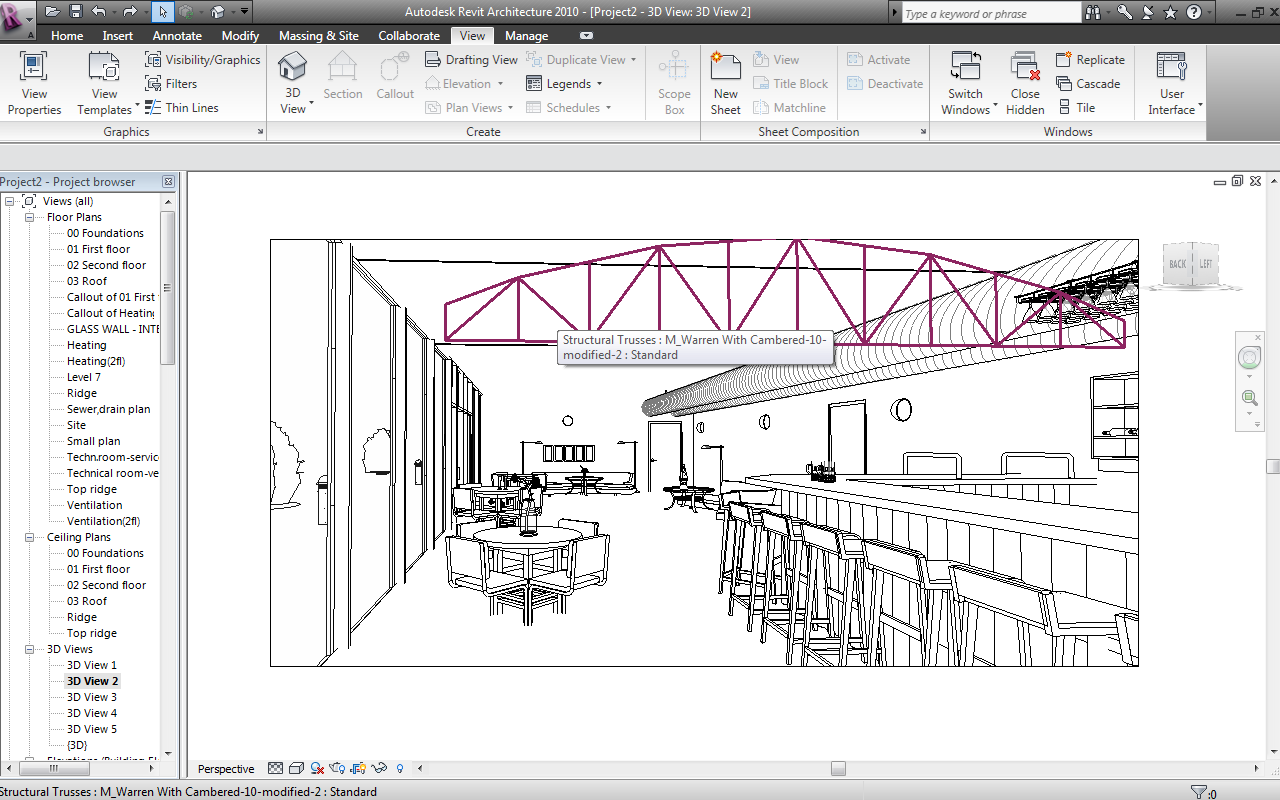Click Drafting View button
This screenshot has width=1280, height=800.
pyautogui.click(x=470, y=60)
